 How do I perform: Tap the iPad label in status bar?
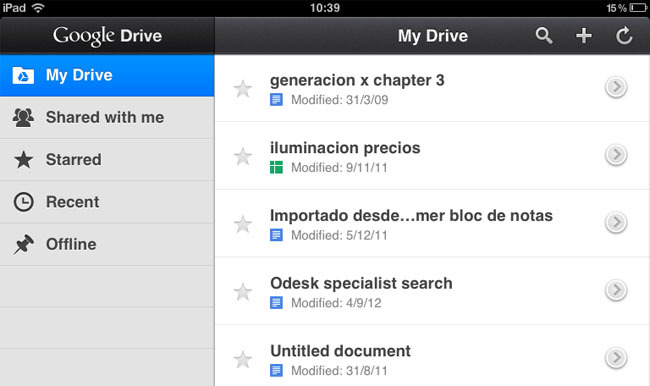[x=14, y=8]
